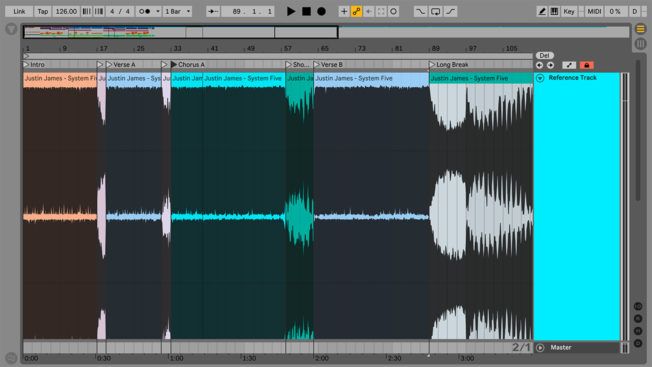
Task: Select the orange Intro clip header
Action: (x=60, y=79)
